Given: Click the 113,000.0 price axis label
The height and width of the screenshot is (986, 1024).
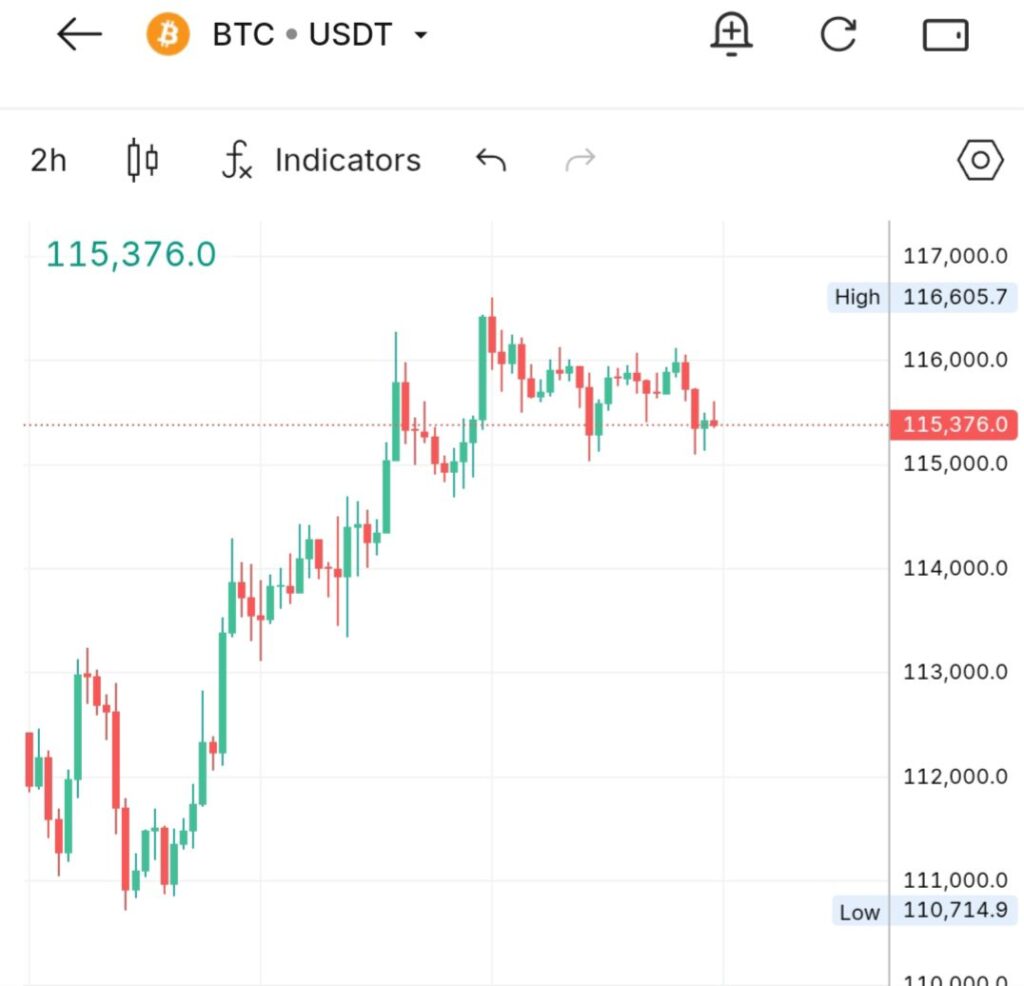Looking at the screenshot, I should (955, 672).
